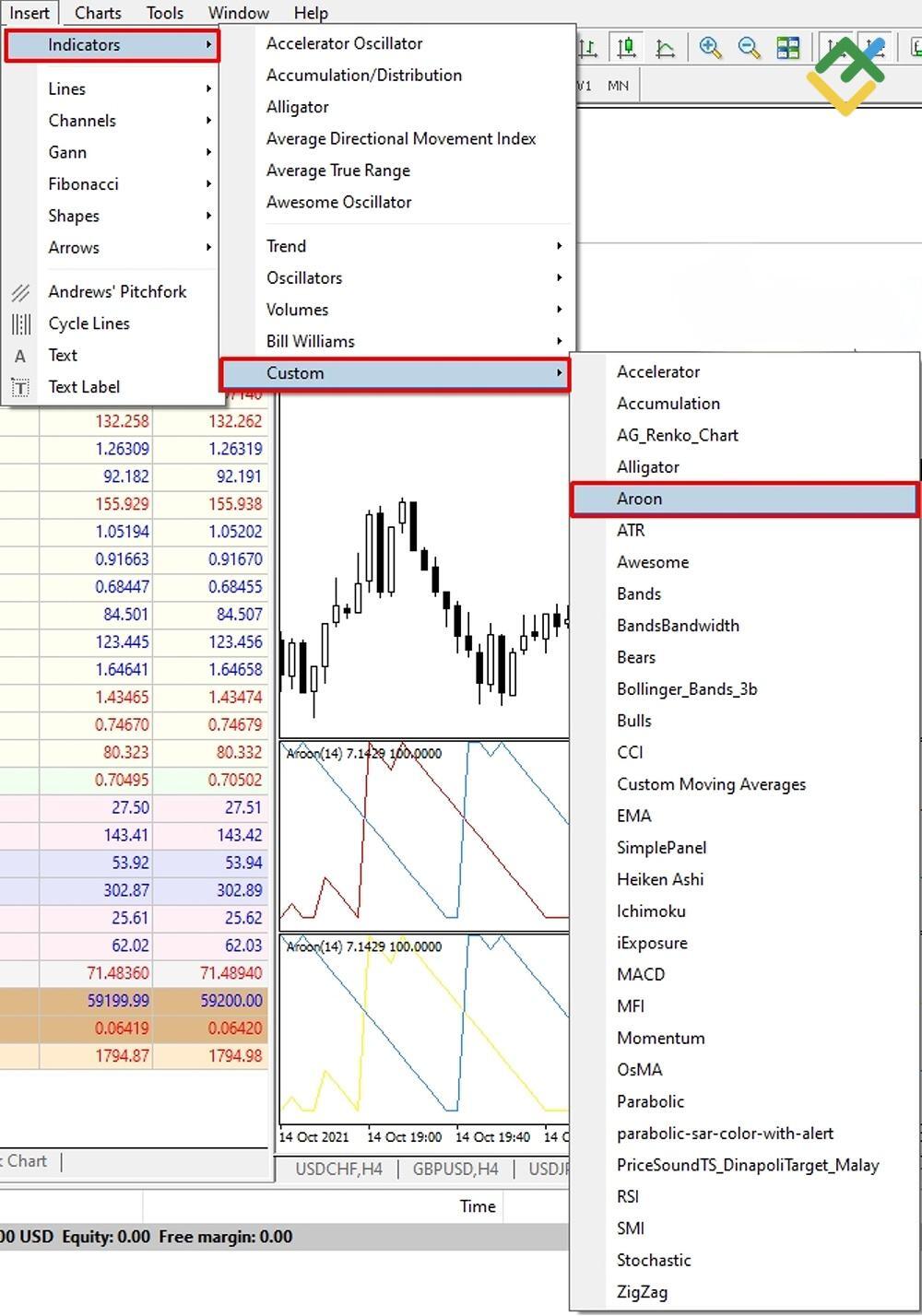Select Ichimoku custom indicator
Screen dimensions: 922x1316
click(745, 911)
